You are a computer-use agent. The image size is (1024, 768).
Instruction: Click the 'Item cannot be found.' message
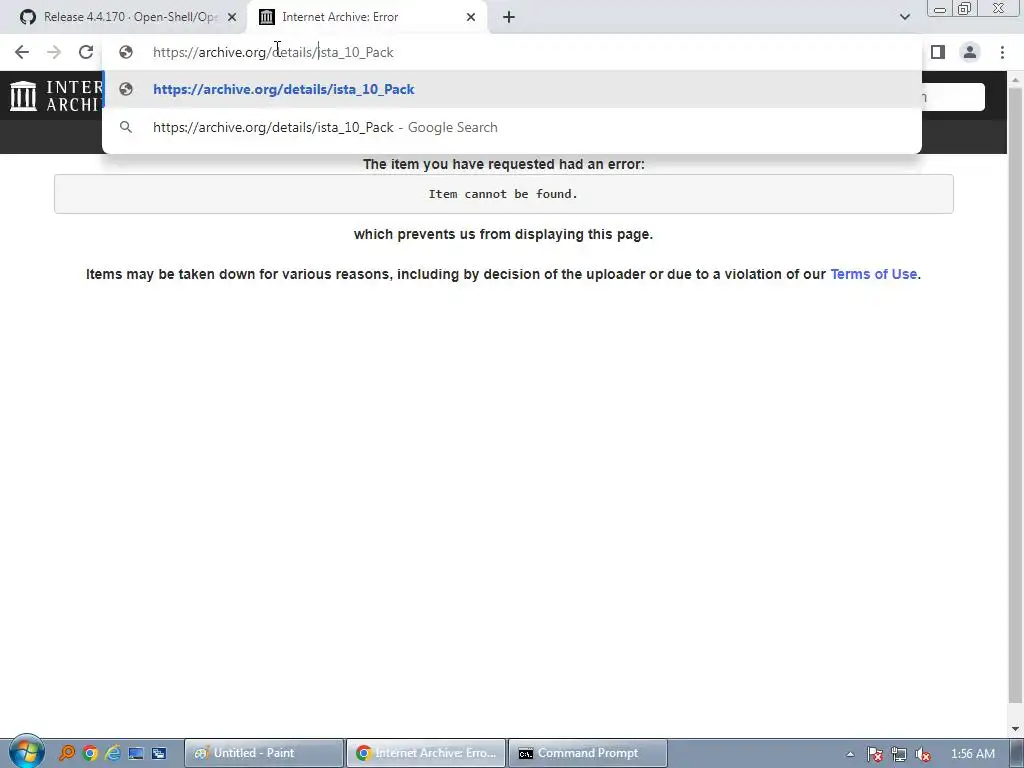[503, 194]
